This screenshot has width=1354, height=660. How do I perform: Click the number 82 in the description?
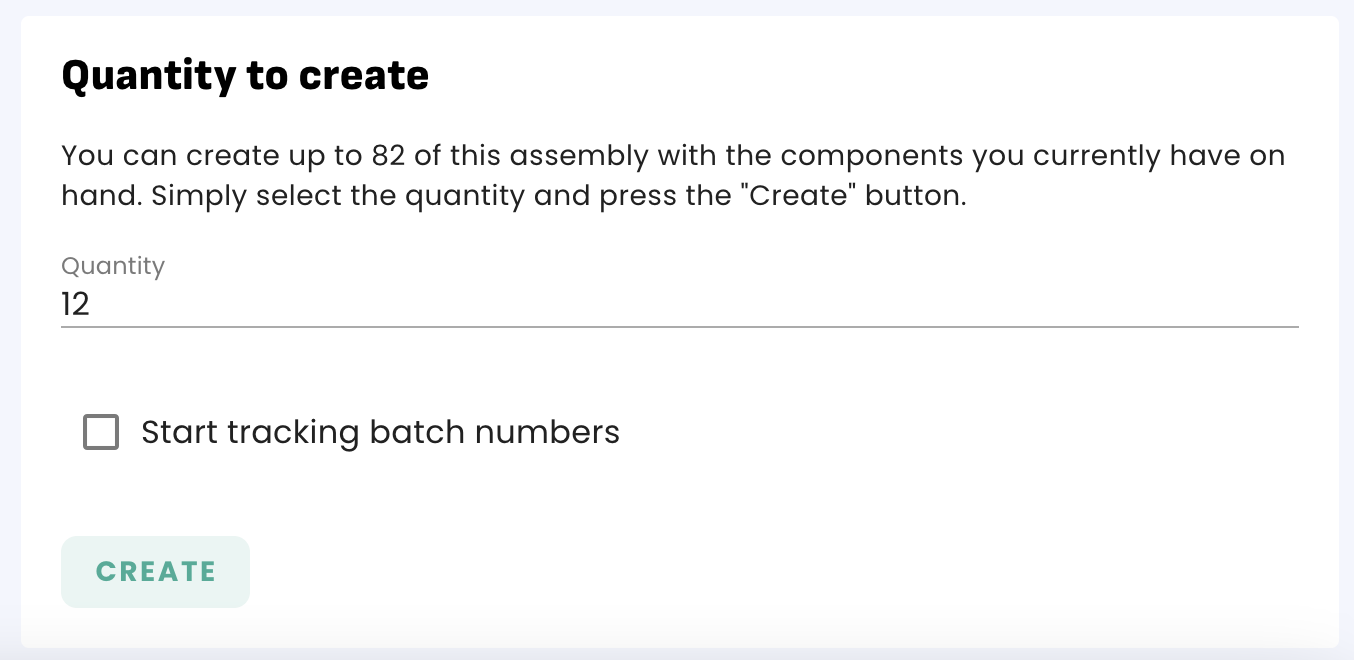point(390,156)
